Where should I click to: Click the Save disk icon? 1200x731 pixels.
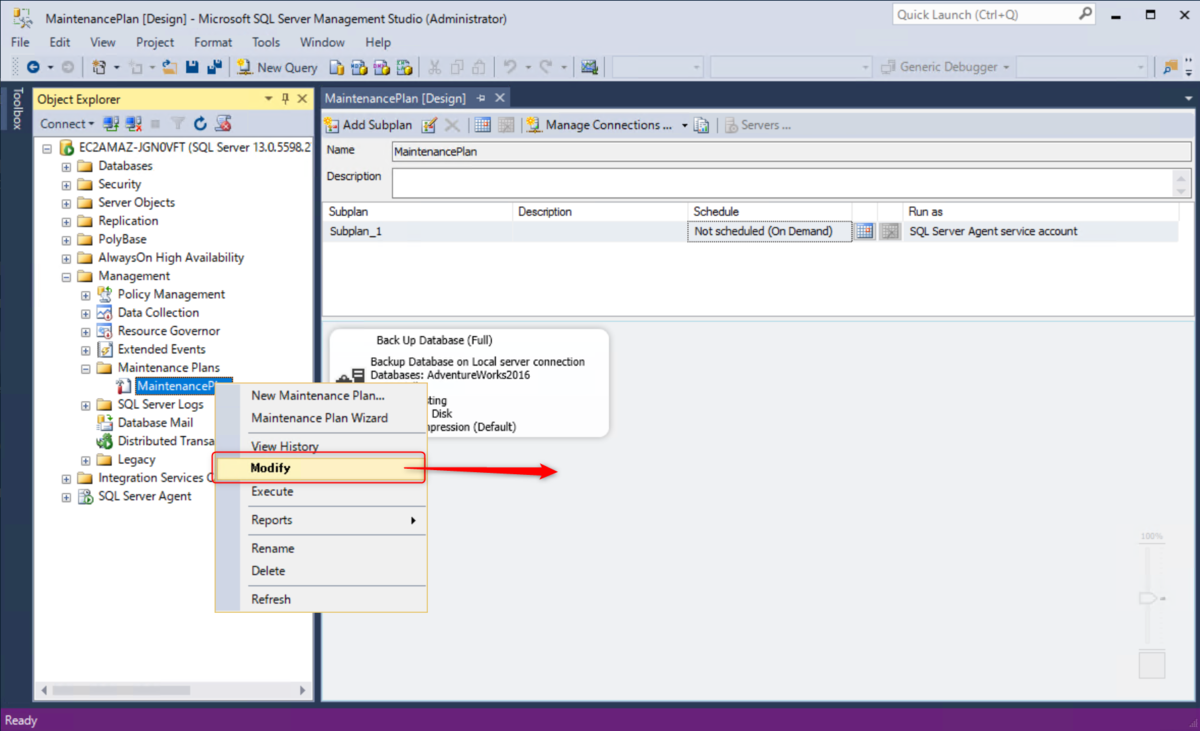pyautogui.click(x=192, y=67)
